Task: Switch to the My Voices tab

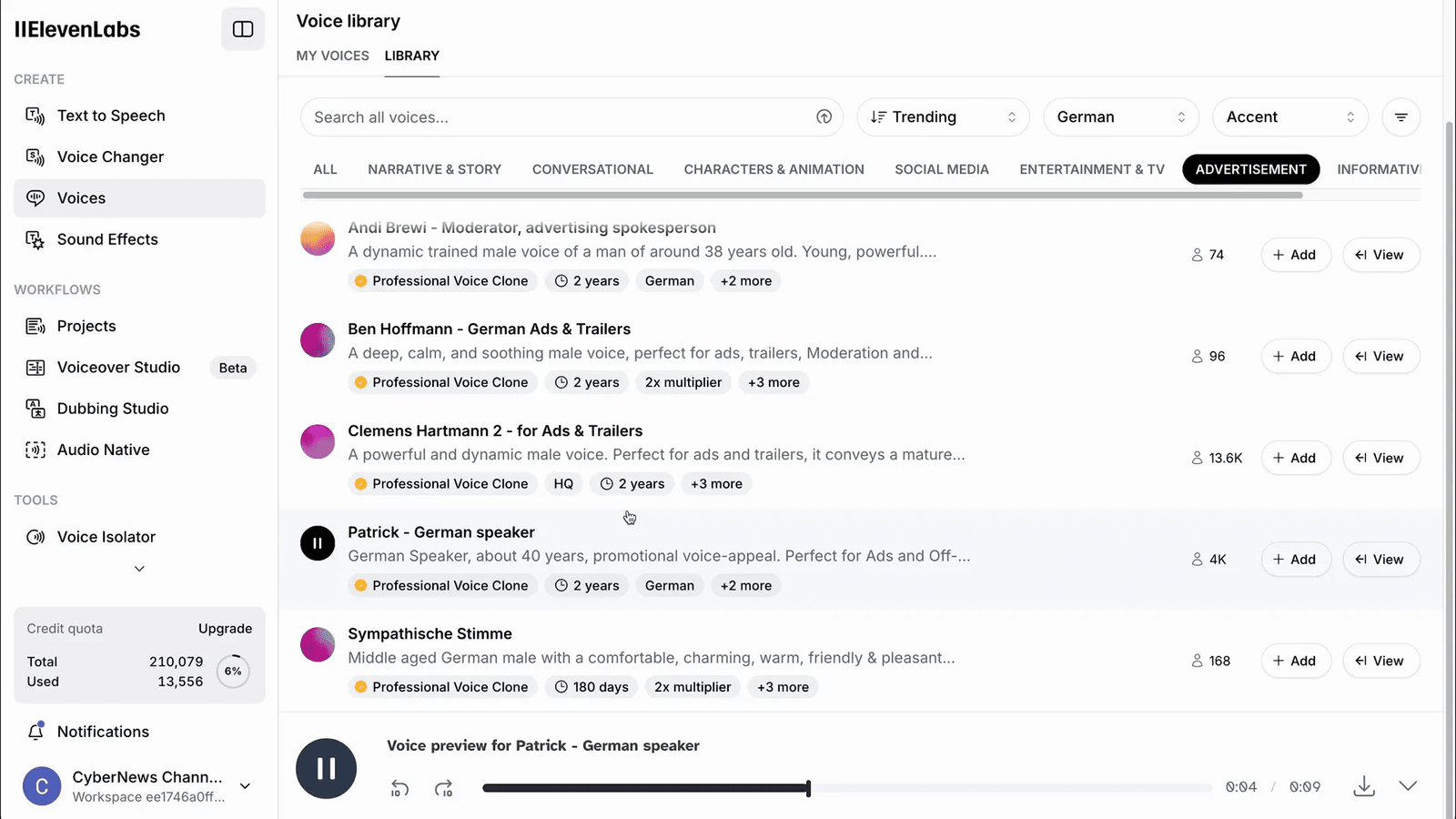Action: [333, 56]
